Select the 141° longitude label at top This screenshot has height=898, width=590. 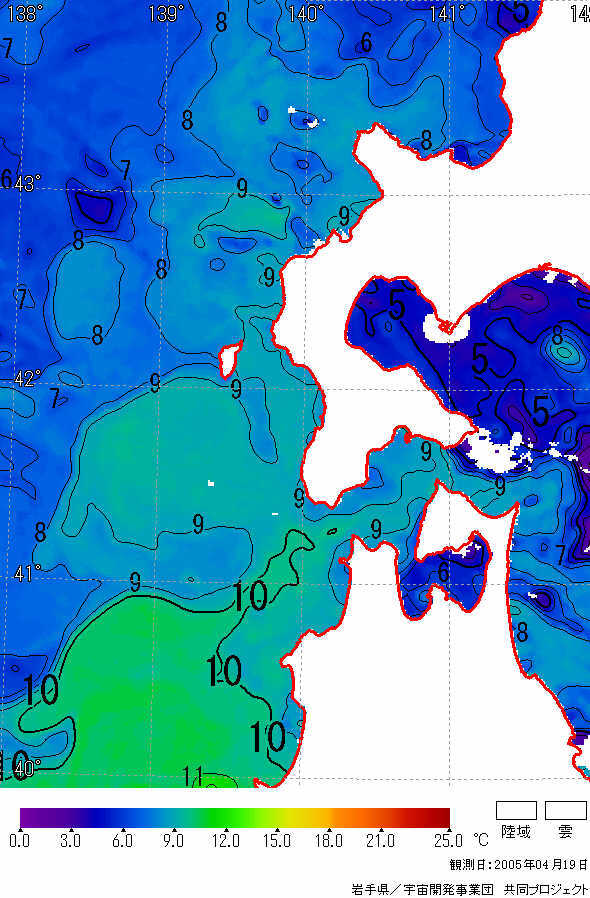[447, 13]
